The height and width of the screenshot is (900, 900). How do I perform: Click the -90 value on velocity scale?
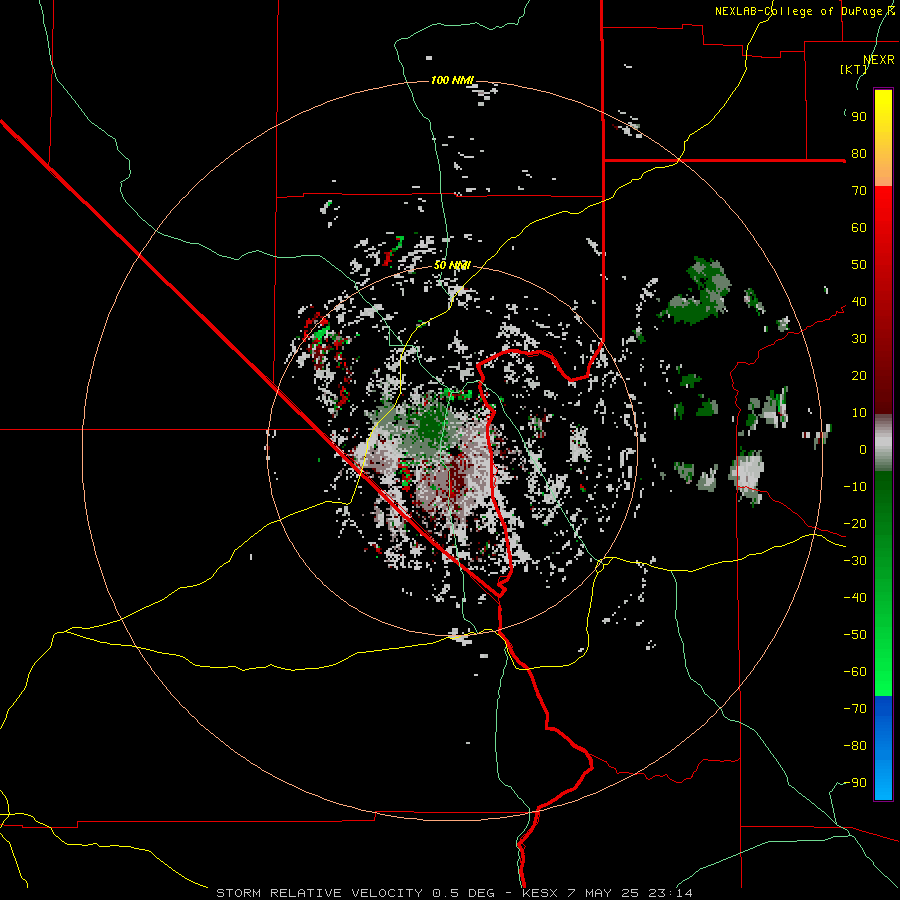coord(855,783)
